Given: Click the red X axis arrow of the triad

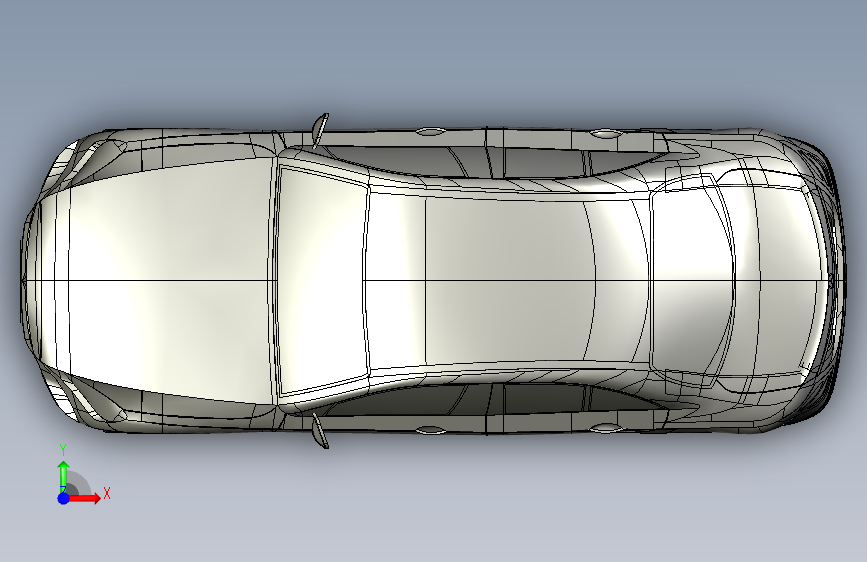Looking at the screenshot, I should [x=84, y=498].
